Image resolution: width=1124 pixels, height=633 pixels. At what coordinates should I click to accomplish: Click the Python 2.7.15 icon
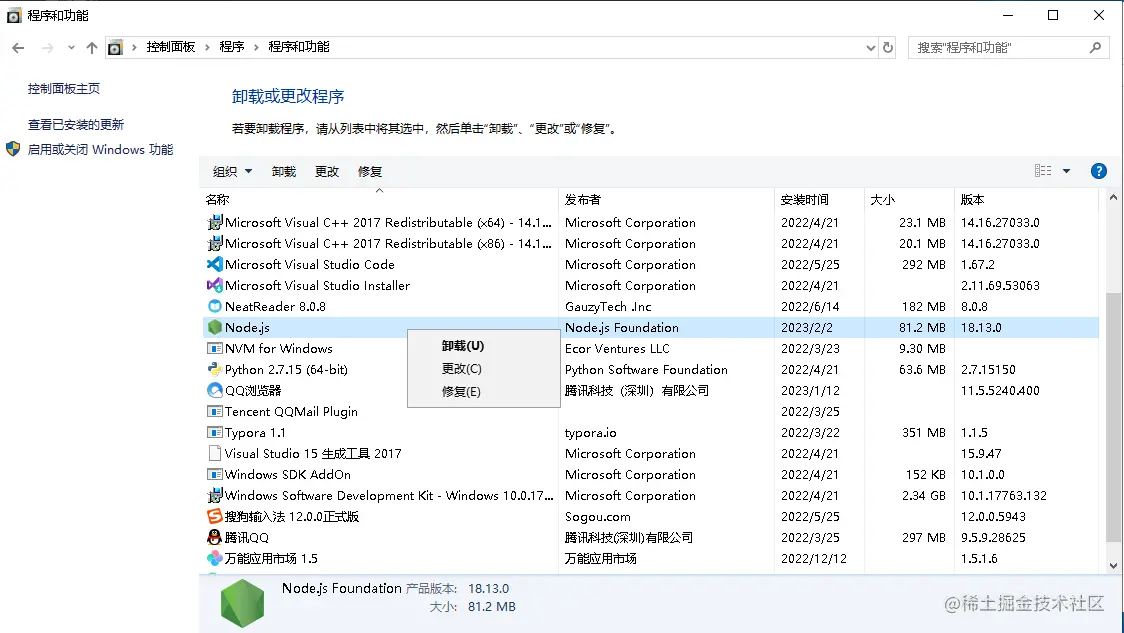[214, 369]
